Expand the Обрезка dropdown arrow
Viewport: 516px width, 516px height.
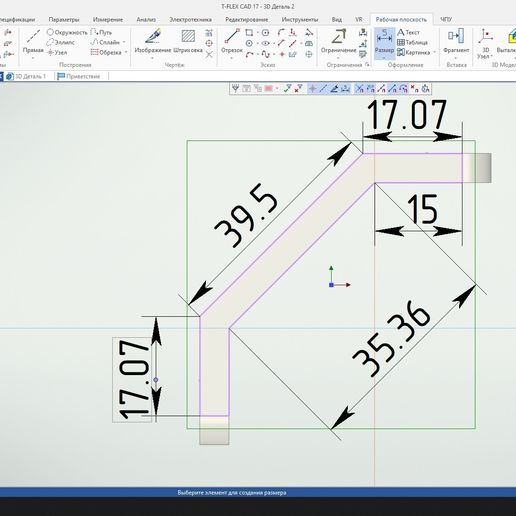[x=126, y=52]
